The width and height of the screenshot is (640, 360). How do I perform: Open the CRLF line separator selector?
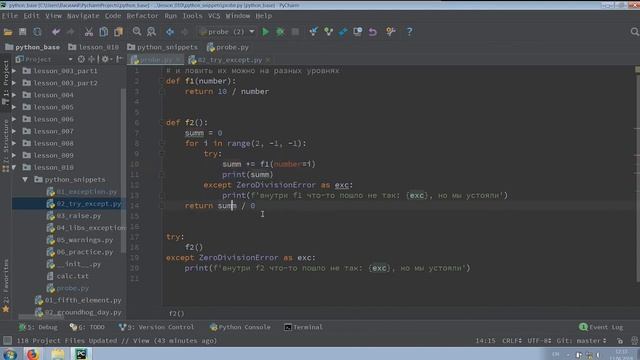[x=512, y=340]
